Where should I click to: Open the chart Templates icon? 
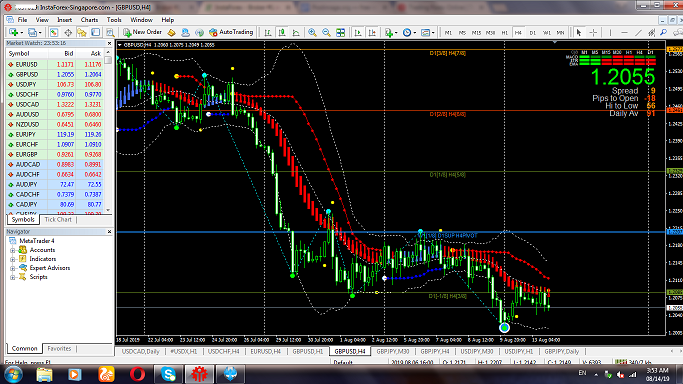pyautogui.click(x=425, y=32)
